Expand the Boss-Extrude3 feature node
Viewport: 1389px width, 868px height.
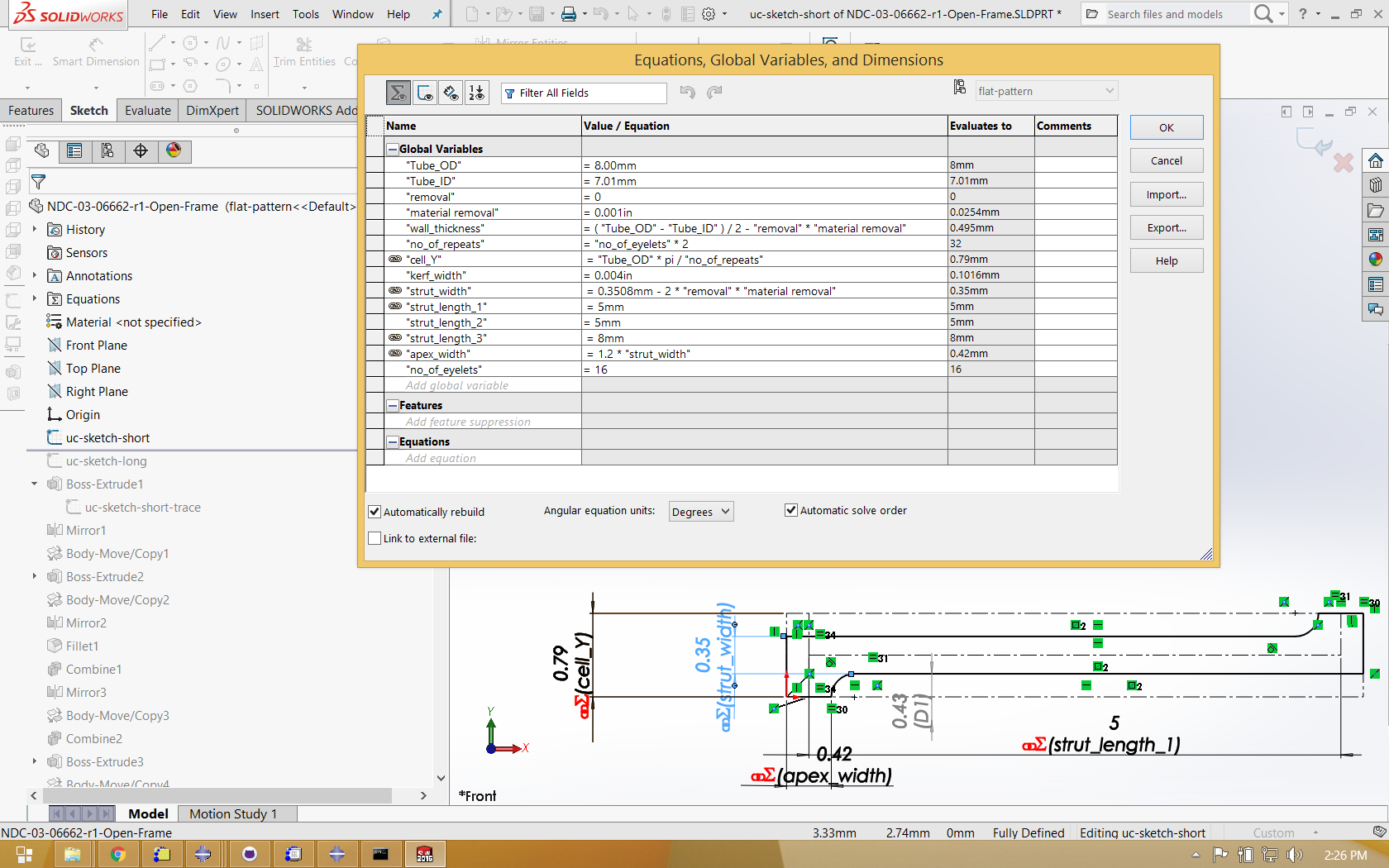35,761
